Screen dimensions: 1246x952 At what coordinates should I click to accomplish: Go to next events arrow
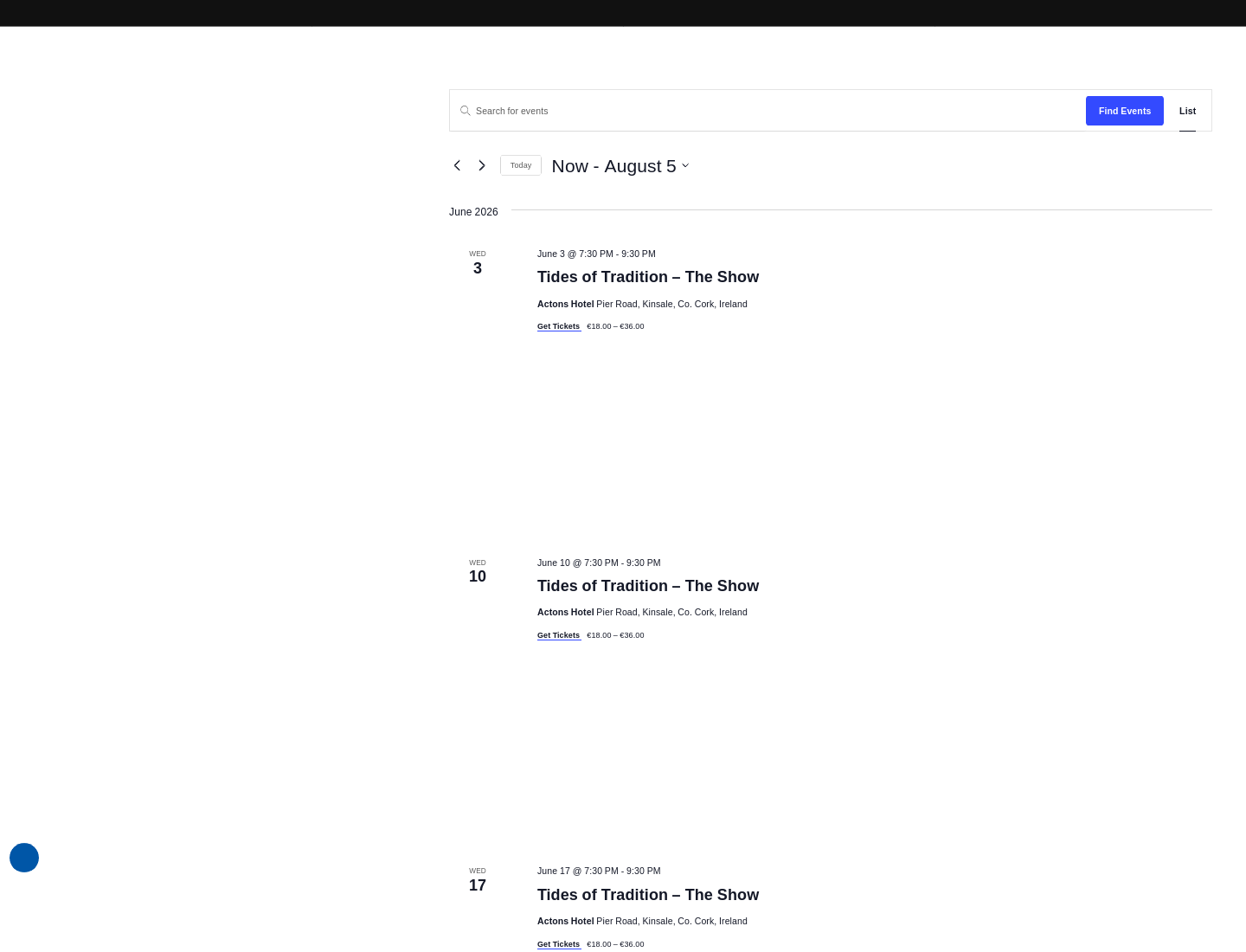482,165
